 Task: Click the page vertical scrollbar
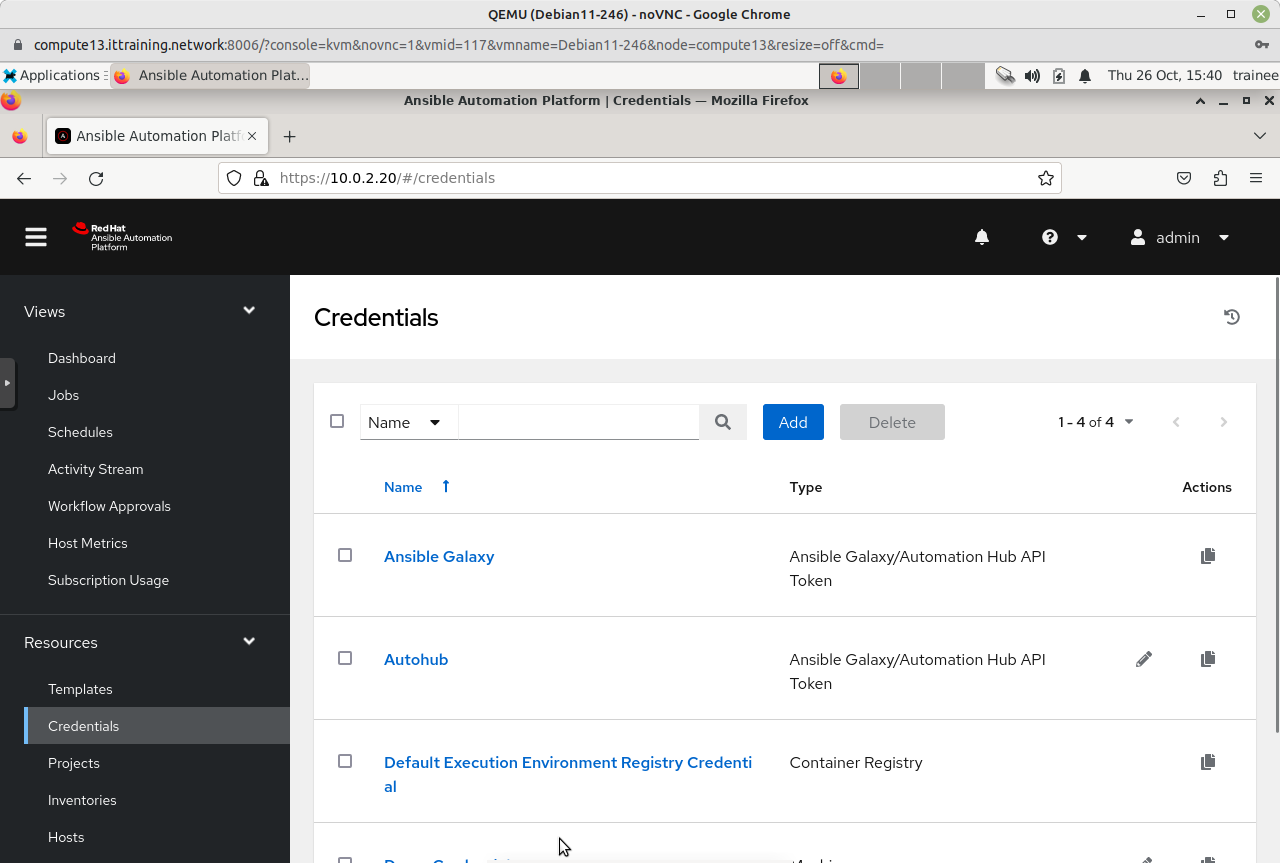coord(1276,505)
